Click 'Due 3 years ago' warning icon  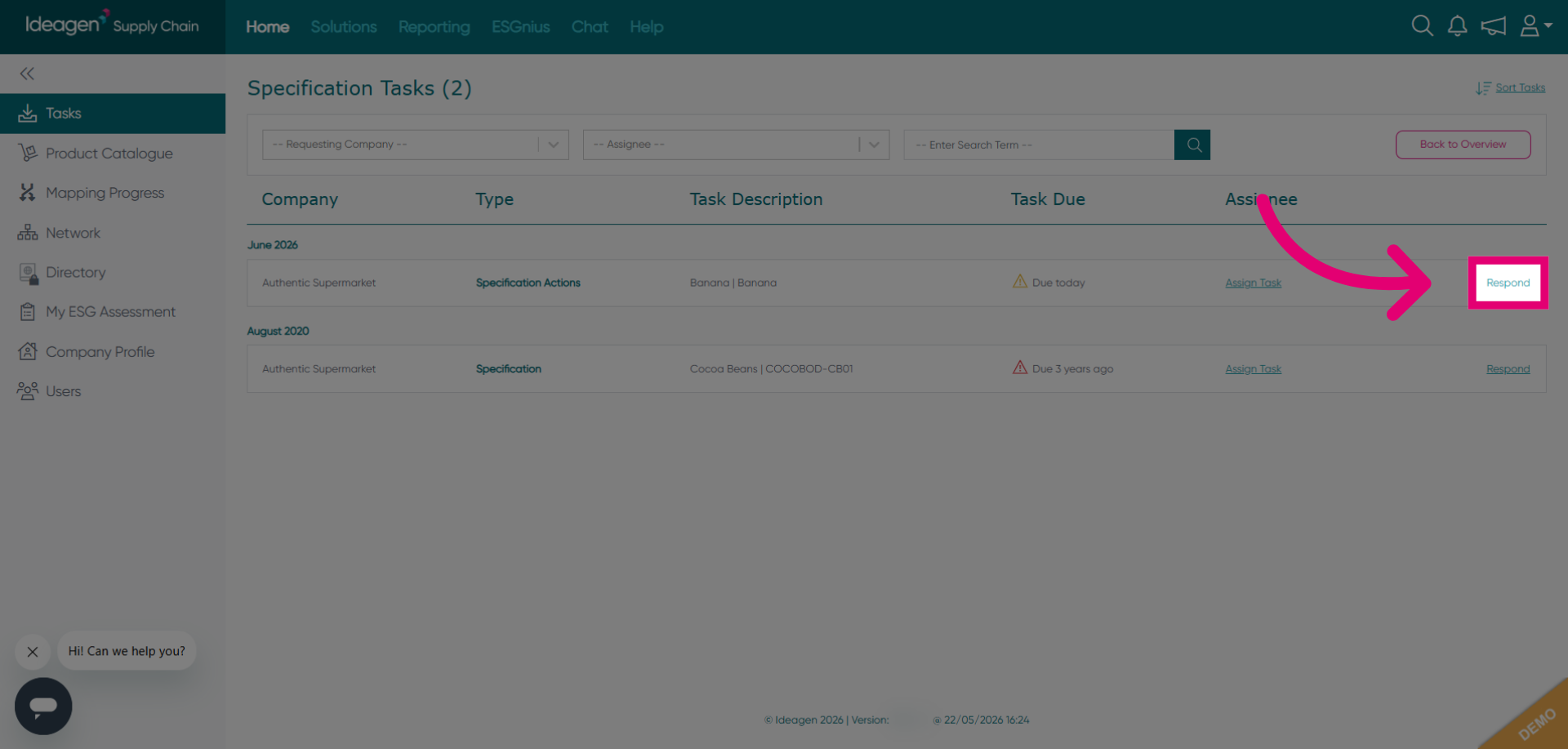tap(1020, 368)
